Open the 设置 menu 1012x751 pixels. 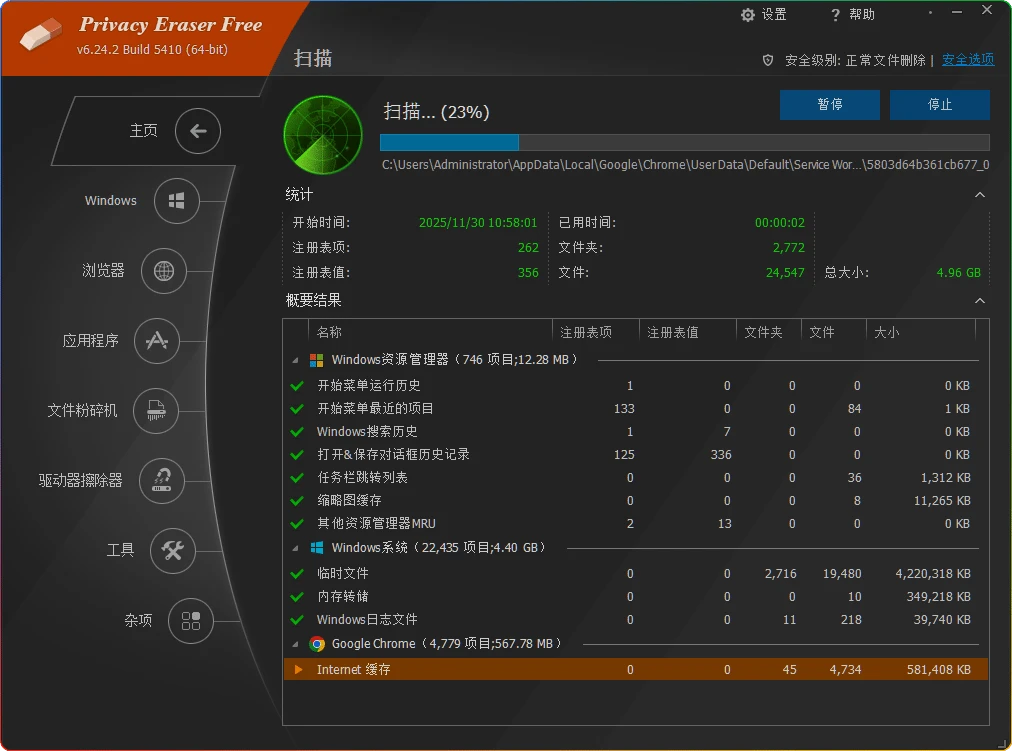coord(765,14)
